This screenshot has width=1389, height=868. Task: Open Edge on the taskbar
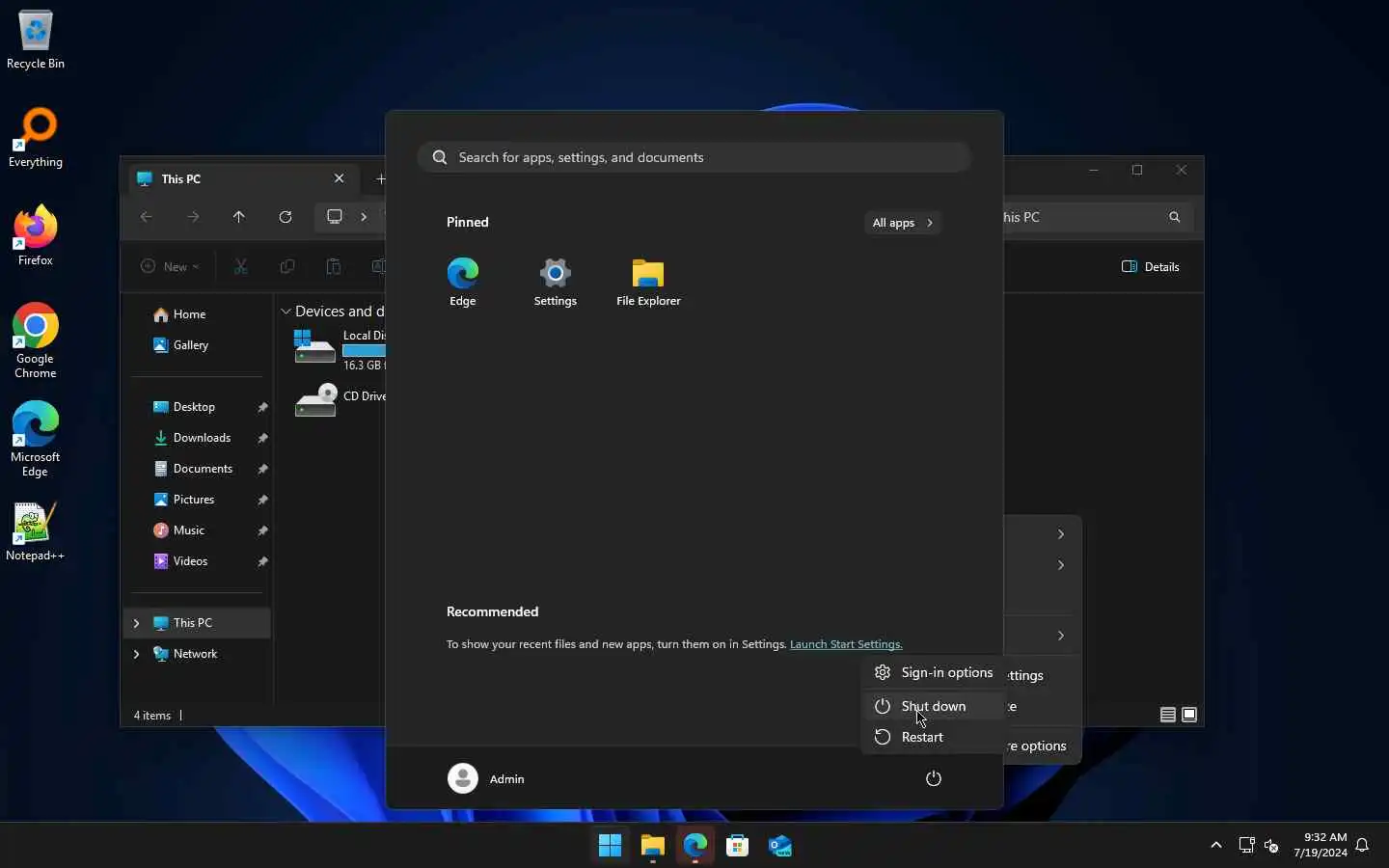tap(695, 846)
